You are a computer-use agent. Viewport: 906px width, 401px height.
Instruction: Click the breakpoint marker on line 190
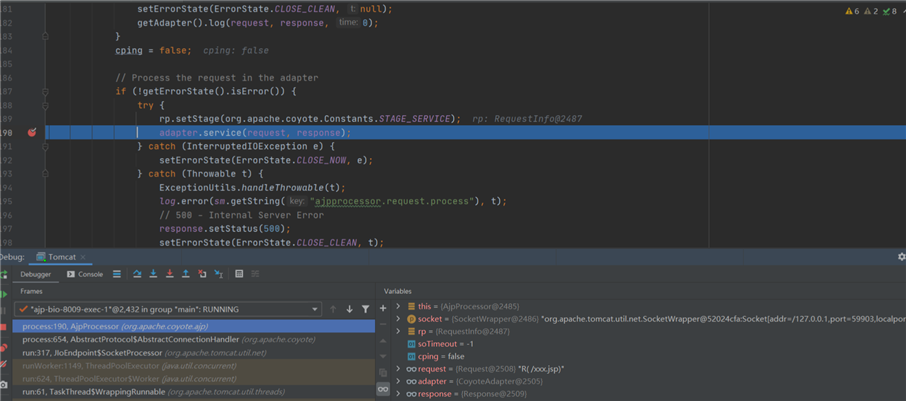(x=32, y=133)
